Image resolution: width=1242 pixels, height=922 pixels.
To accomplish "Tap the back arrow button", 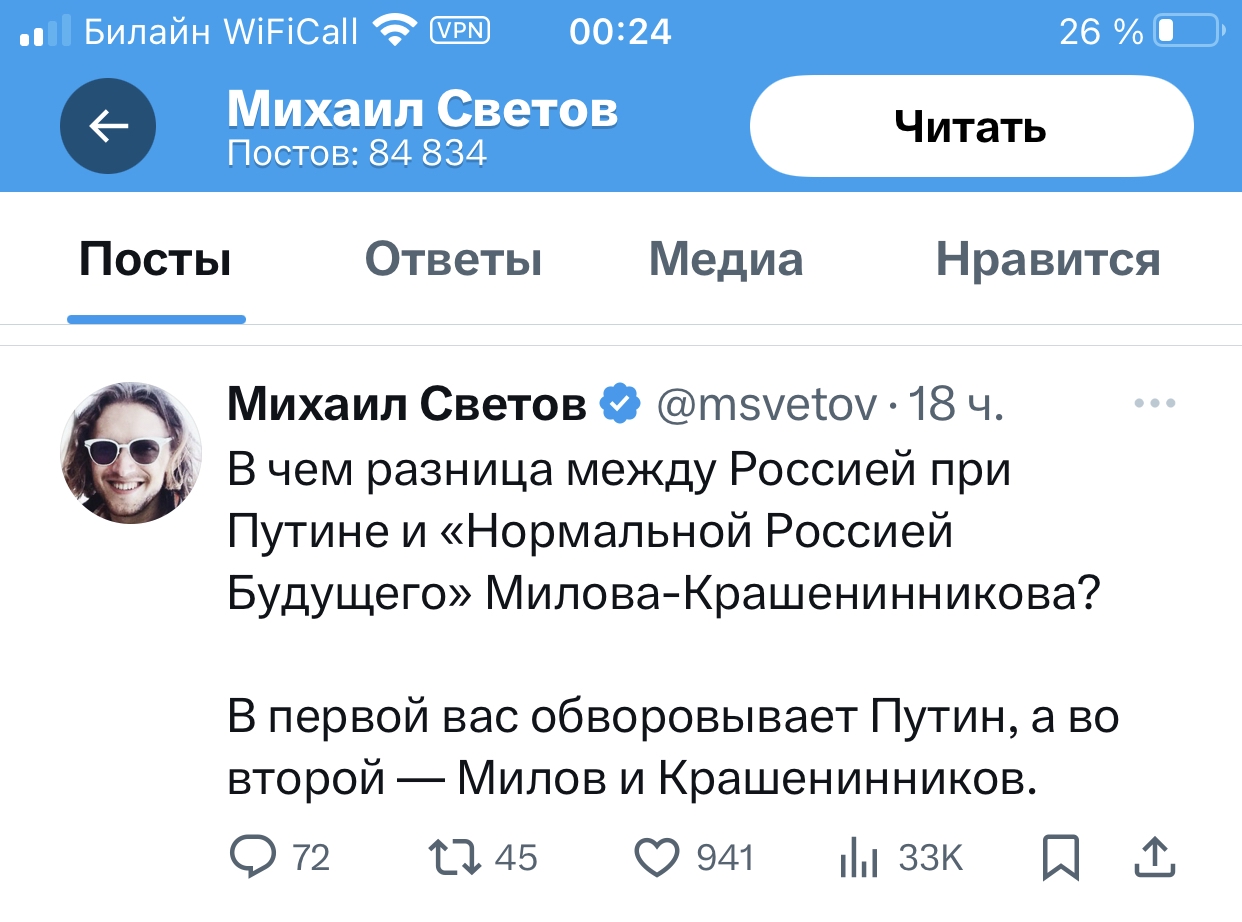I will click(108, 126).
